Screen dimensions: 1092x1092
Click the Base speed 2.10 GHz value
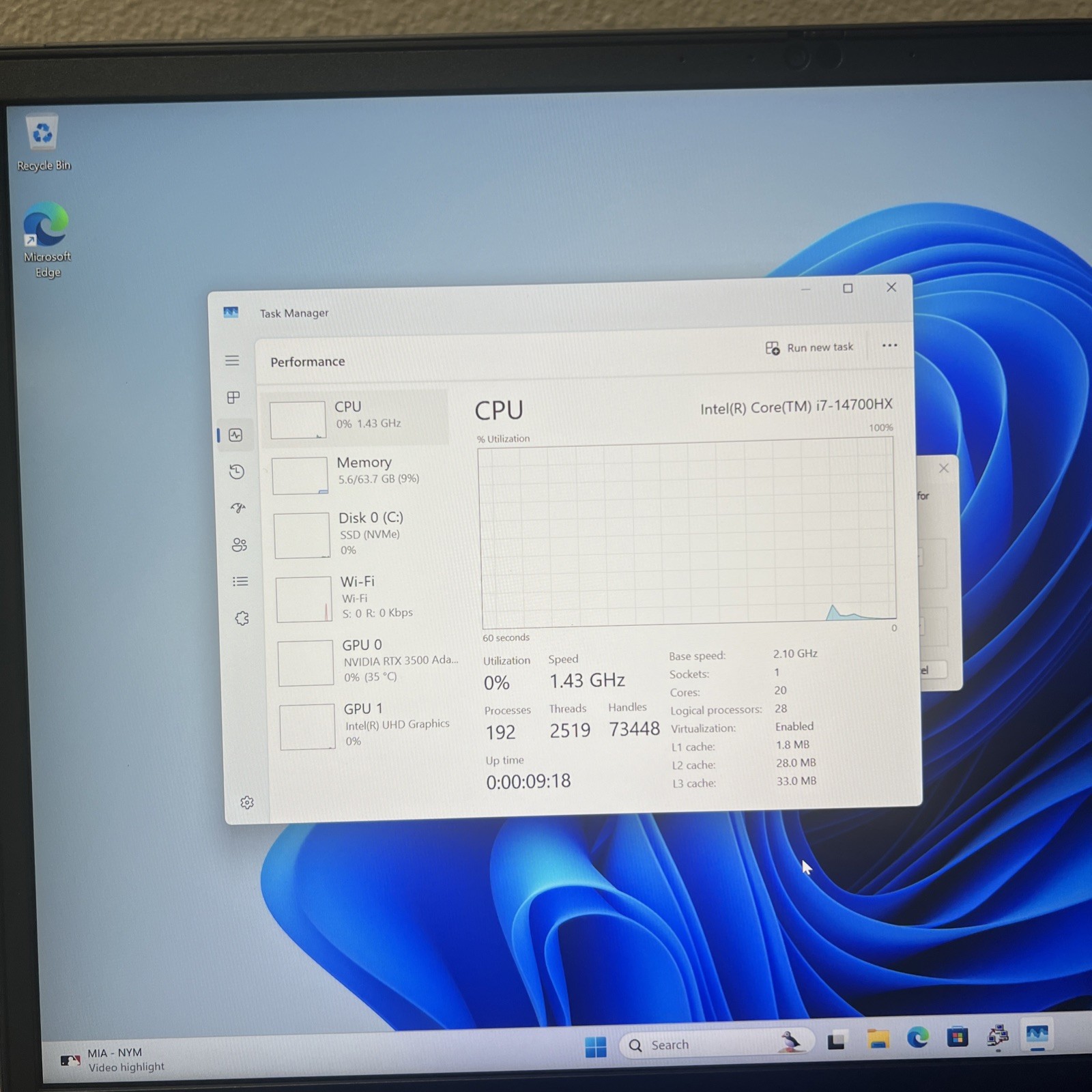click(x=795, y=653)
